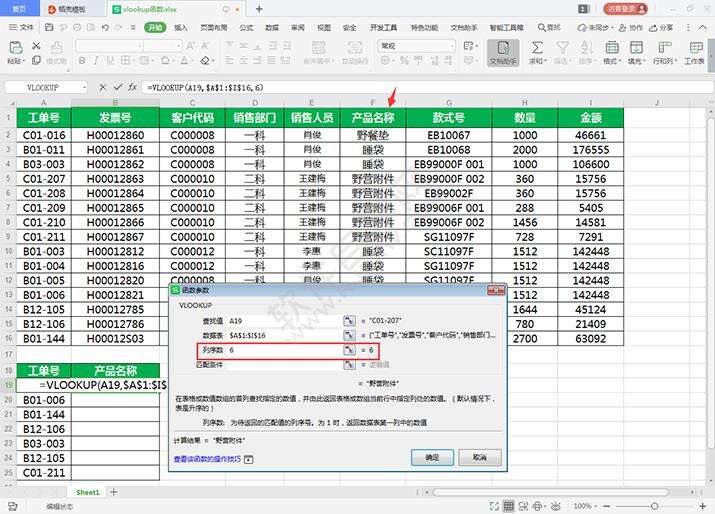
Task: Click the Sort (排序) A-Z icon
Action: (586, 47)
